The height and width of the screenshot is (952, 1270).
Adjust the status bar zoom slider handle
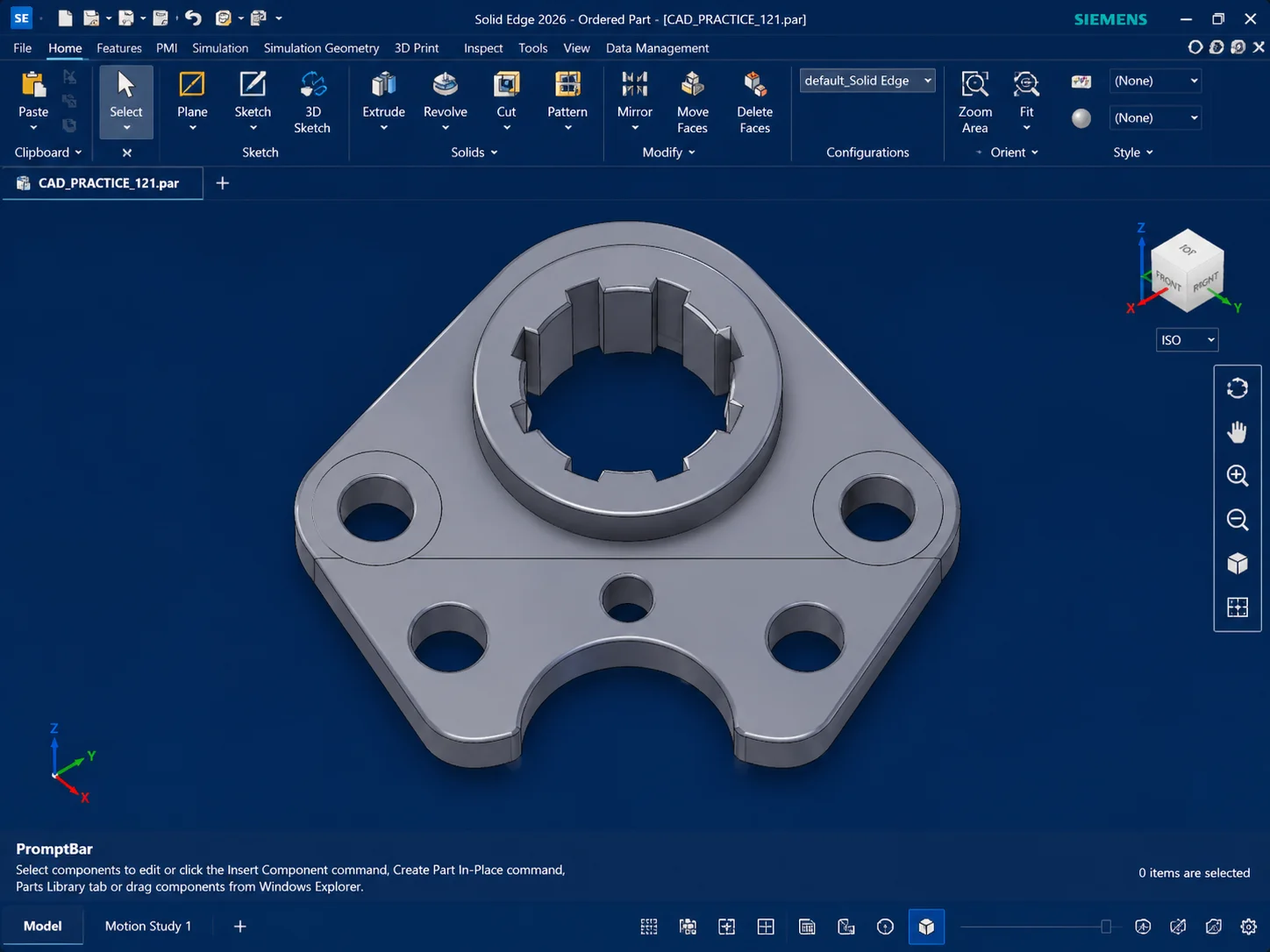(1106, 927)
